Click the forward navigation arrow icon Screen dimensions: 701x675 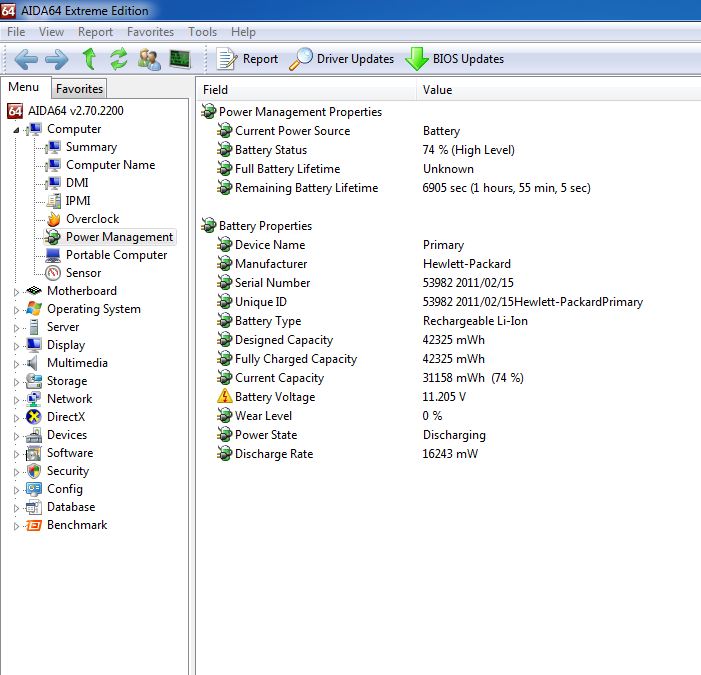57,59
